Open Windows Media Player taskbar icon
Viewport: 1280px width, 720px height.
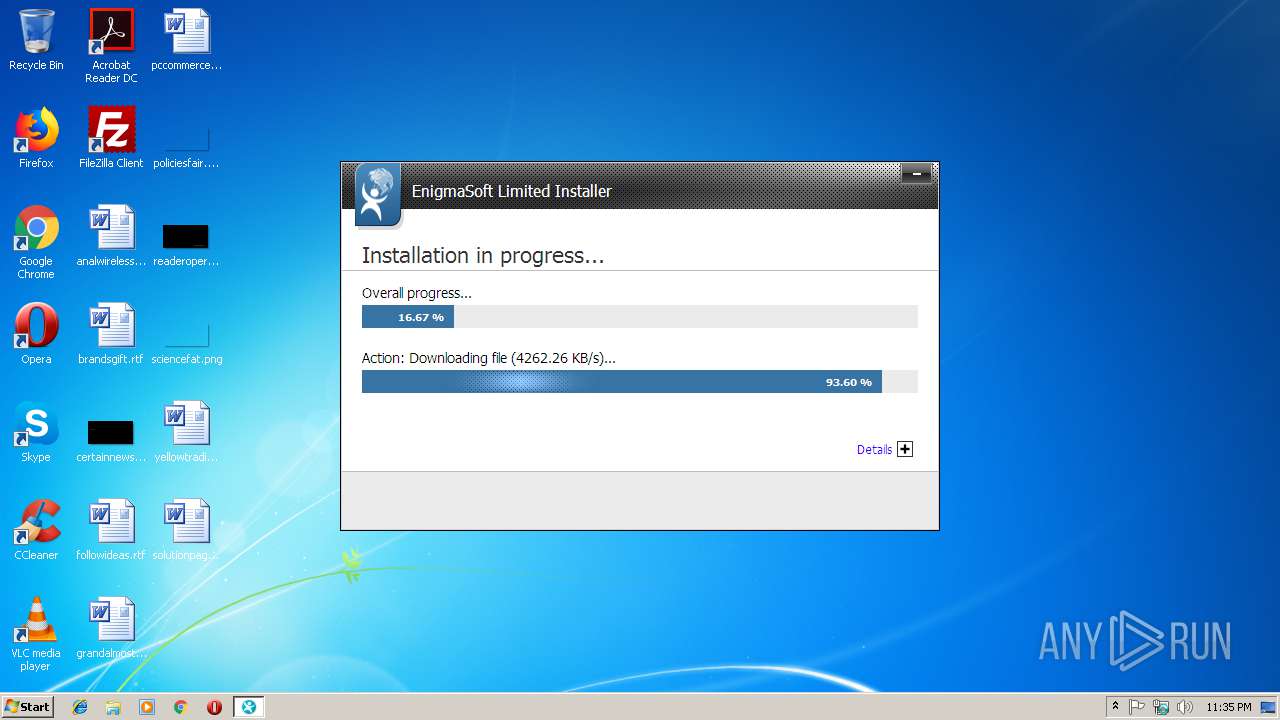(147, 707)
